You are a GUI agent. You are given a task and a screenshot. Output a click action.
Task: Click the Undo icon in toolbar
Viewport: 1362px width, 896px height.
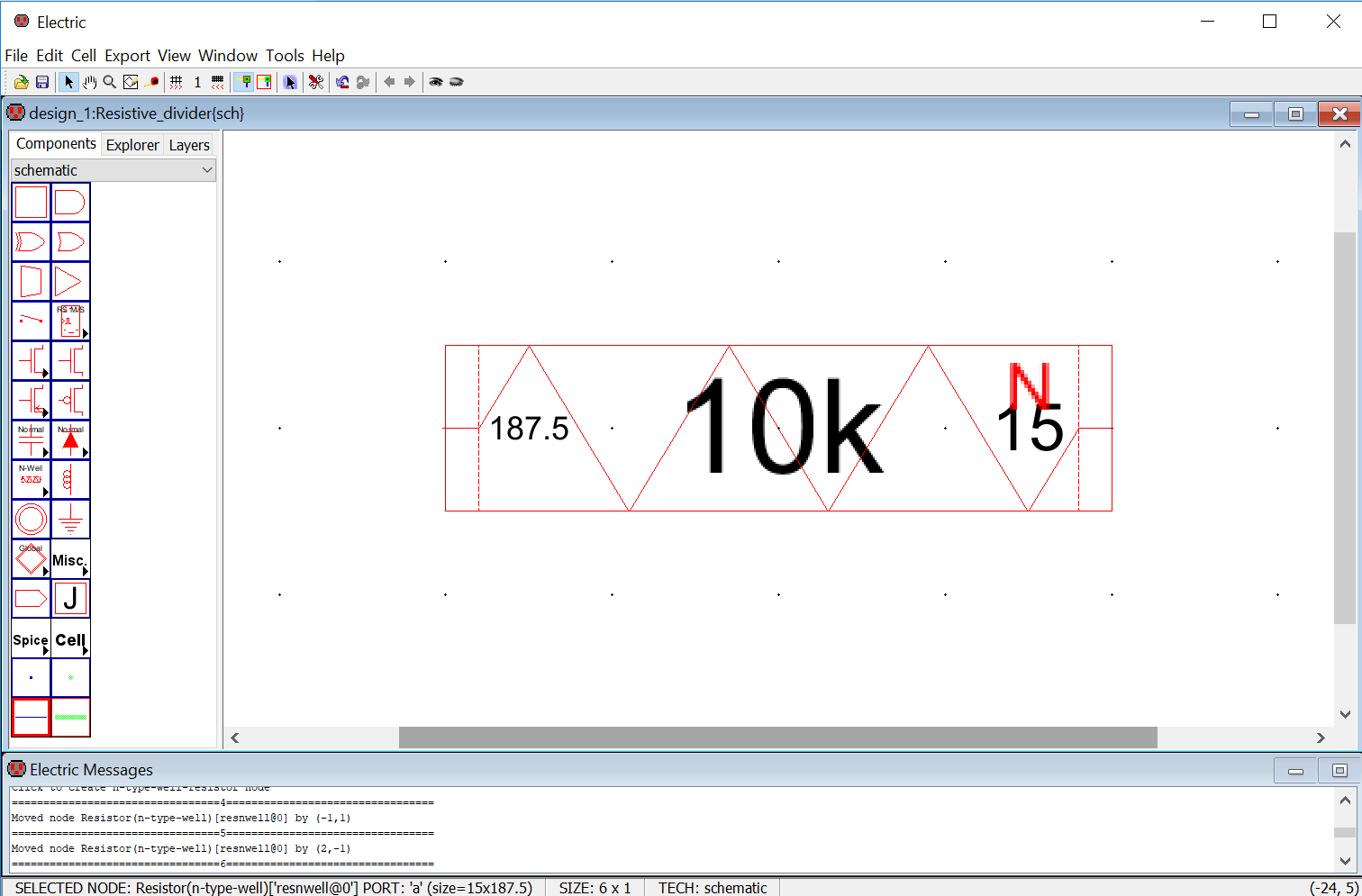click(342, 82)
